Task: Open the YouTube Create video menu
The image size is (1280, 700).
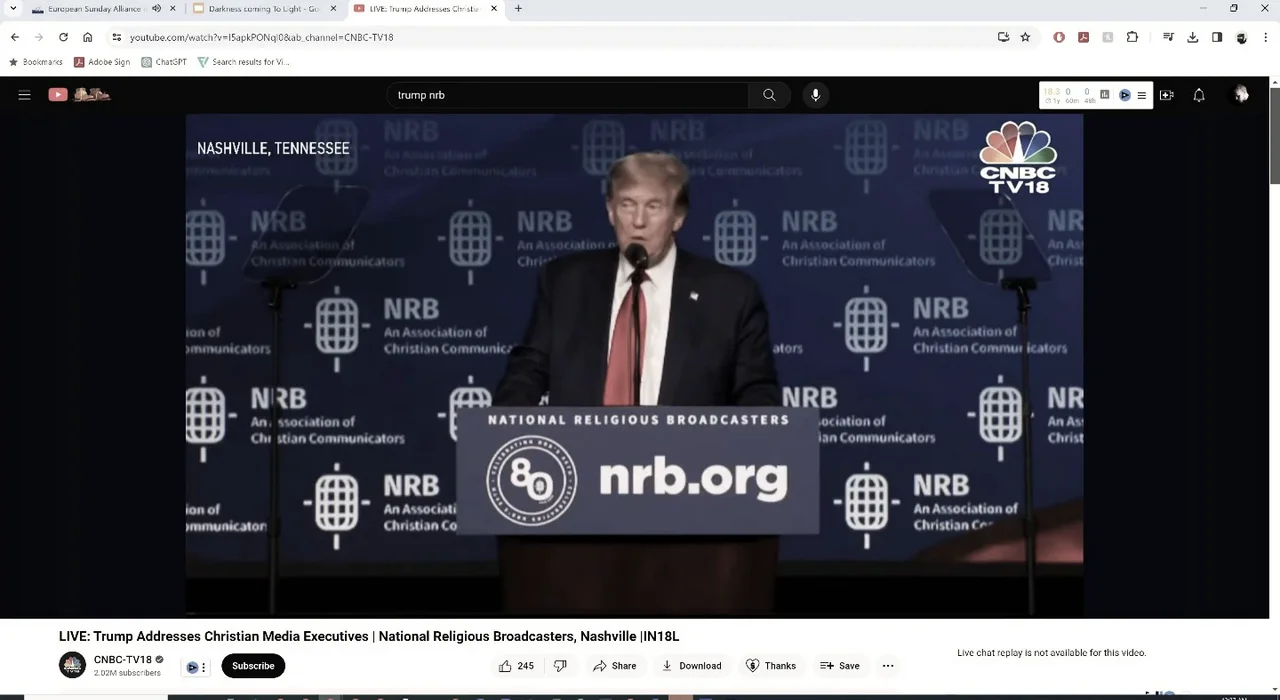Action: pyautogui.click(x=1166, y=95)
